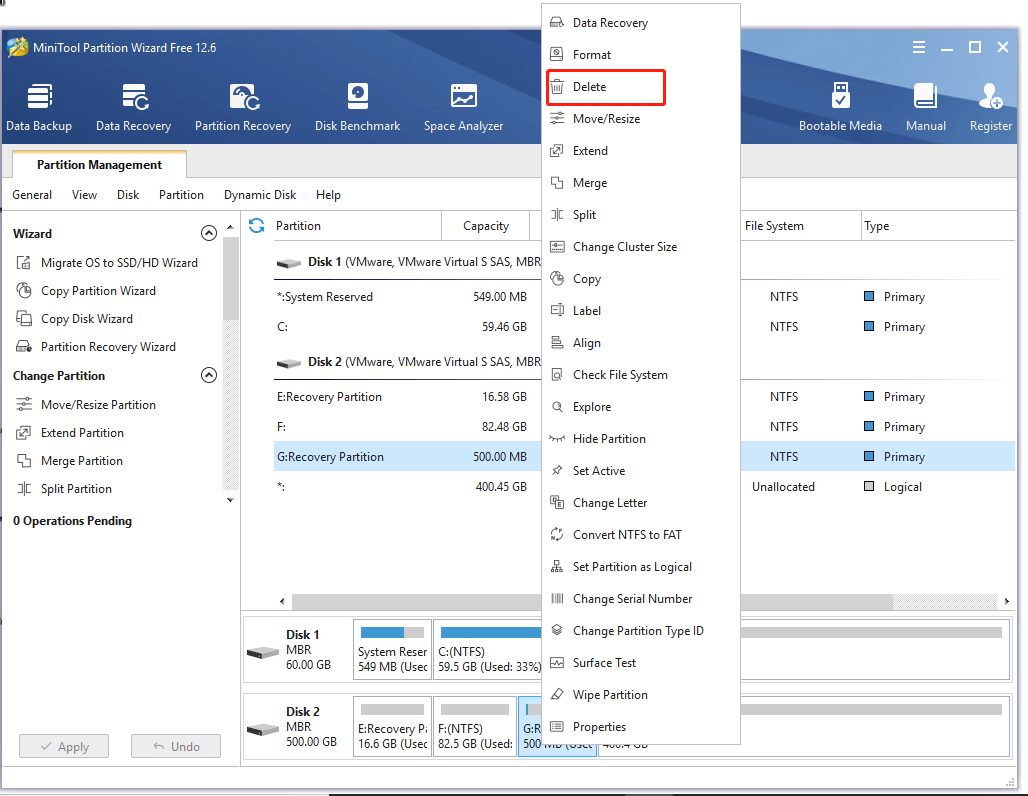The image size is (1028, 796).
Task: Click horizontal scrollbar left arrow
Action: click(282, 601)
